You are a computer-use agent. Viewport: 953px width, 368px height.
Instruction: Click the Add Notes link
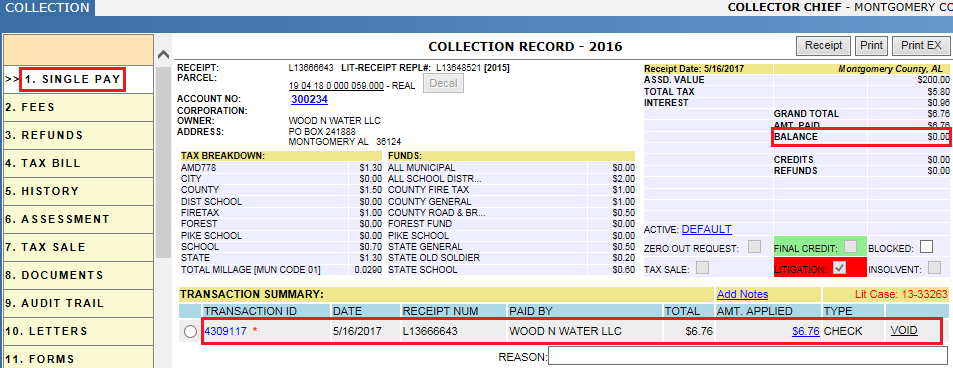point(742,294)
